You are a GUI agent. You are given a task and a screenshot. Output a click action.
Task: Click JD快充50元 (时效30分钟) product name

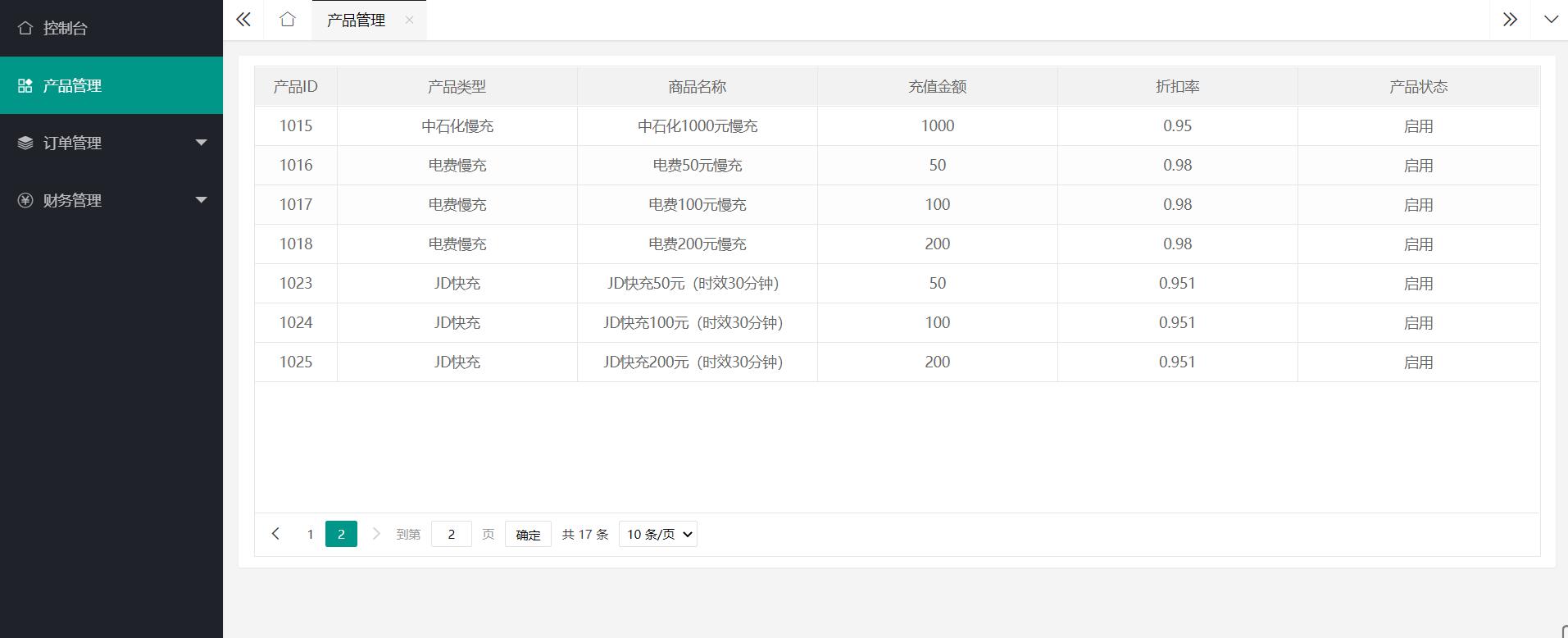[693, 283]
